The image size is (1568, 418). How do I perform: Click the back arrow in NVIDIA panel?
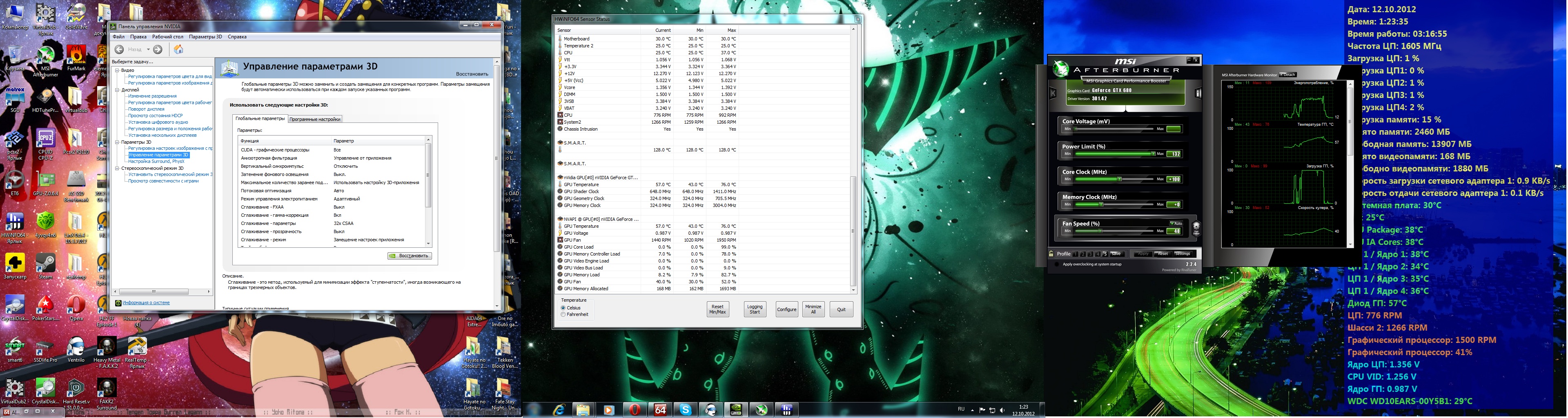(x=119, y=49)
